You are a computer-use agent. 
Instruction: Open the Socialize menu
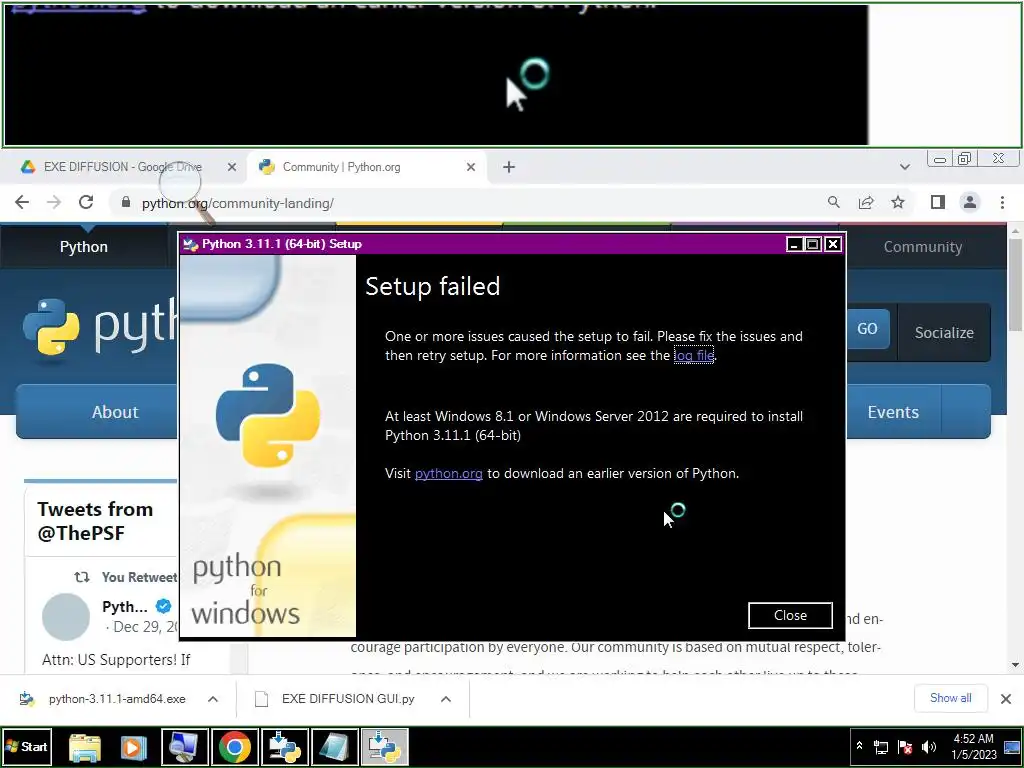click(944, 332)
